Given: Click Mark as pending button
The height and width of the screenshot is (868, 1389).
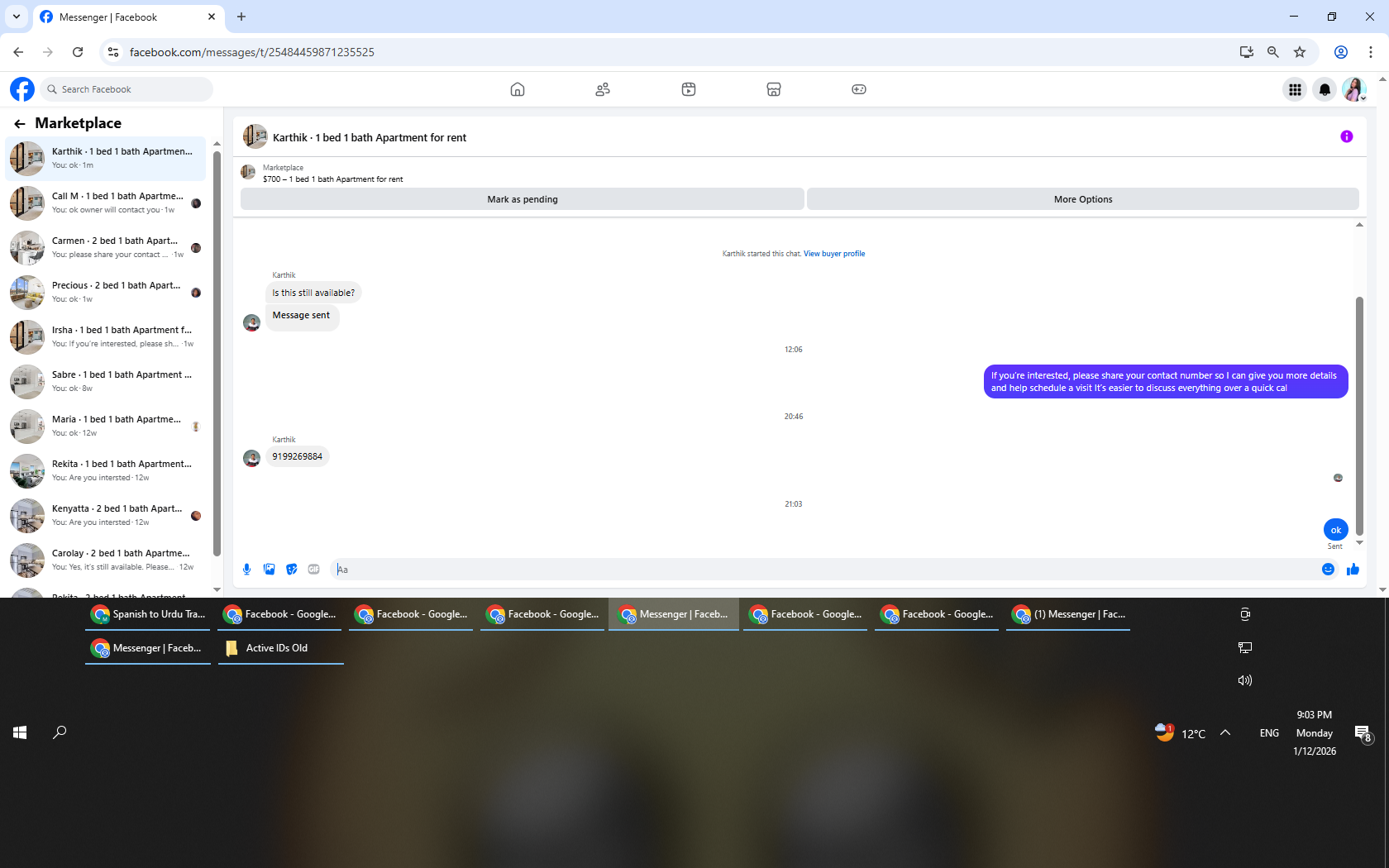Looking at the screenshot, I should [523, 199].
